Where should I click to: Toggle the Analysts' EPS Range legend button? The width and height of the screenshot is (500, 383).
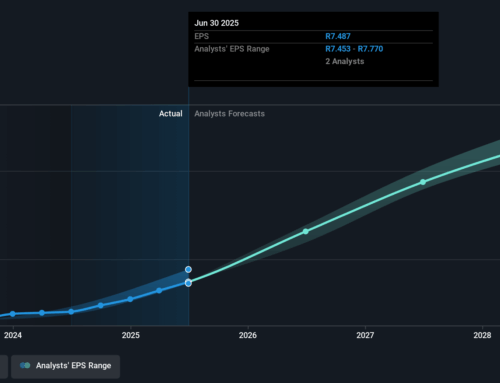pos(65,366)
